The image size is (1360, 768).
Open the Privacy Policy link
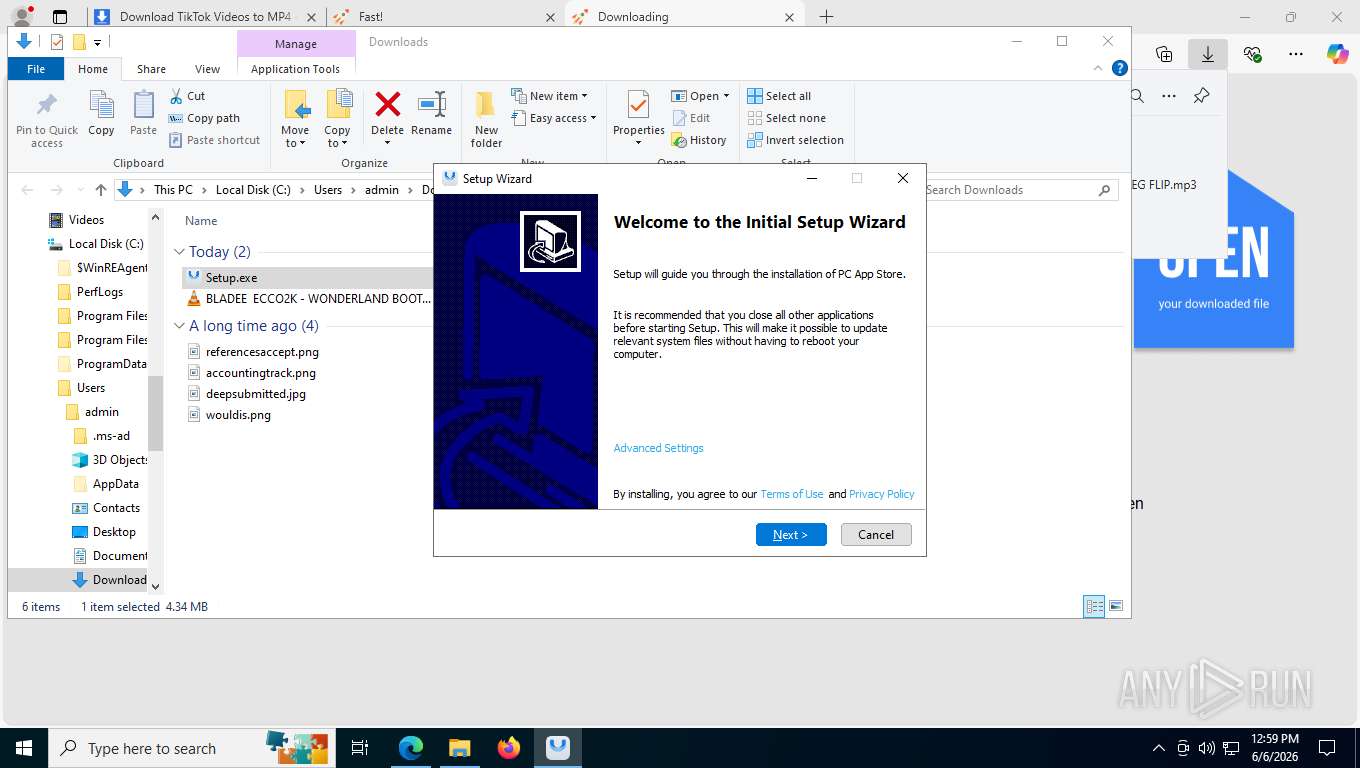882,494
